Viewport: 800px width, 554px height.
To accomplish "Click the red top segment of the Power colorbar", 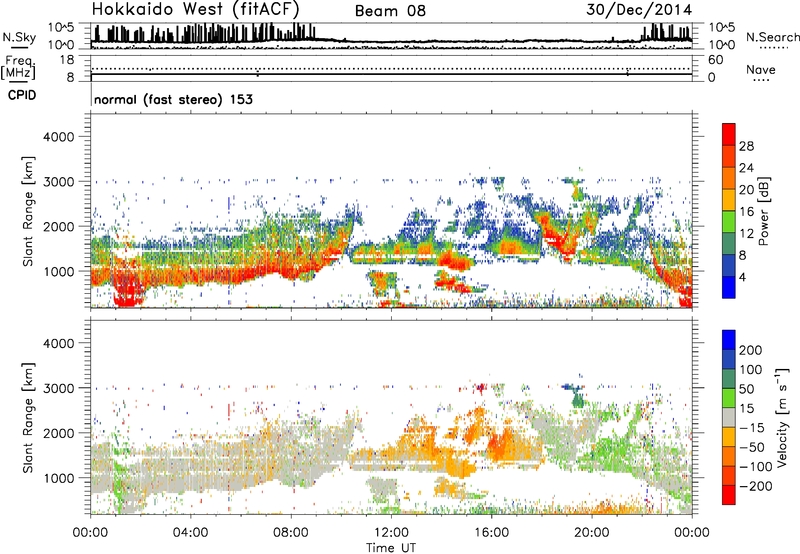I will (729, 134).
